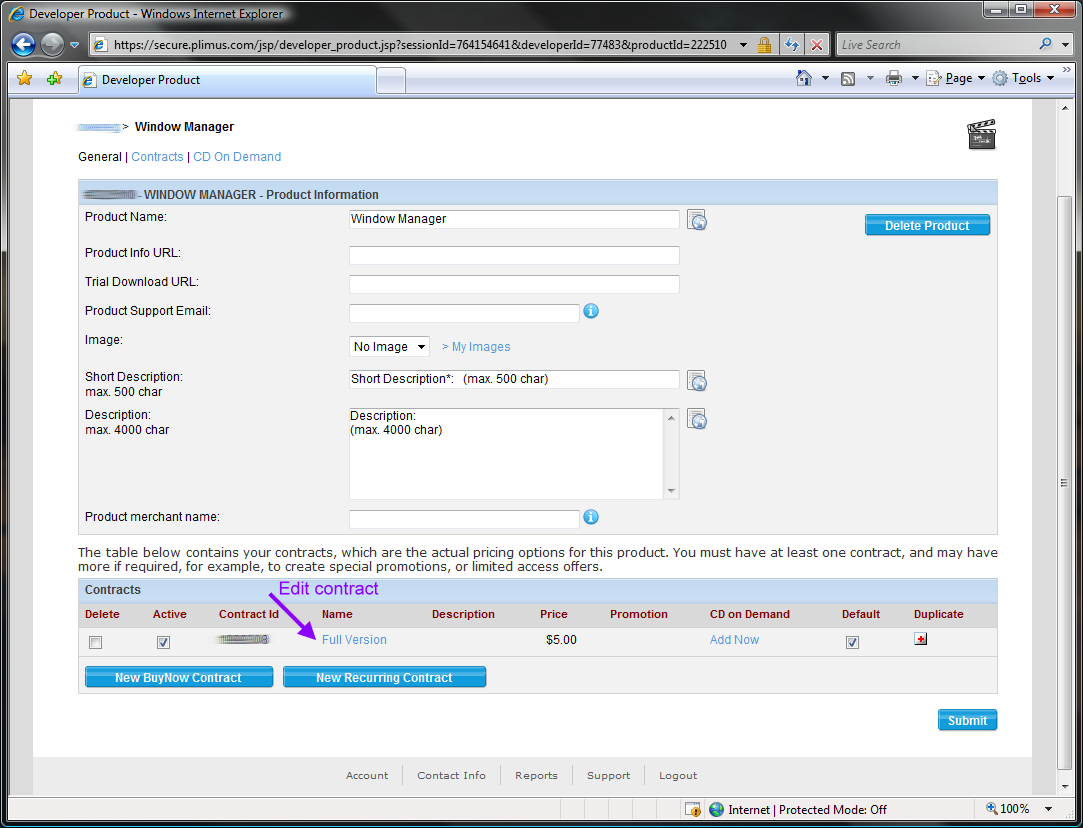Open the Tools menu
This screenshot has width=1083, height=828.
click(1024, 79)
